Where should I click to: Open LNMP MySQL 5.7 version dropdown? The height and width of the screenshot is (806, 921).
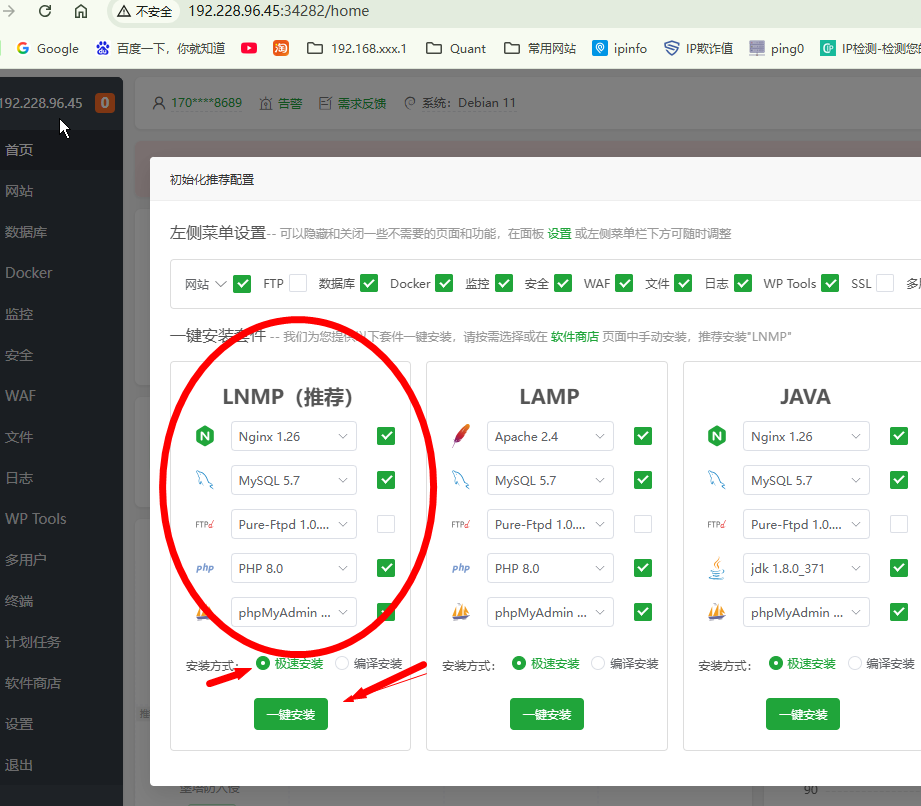tap(294, 481)
